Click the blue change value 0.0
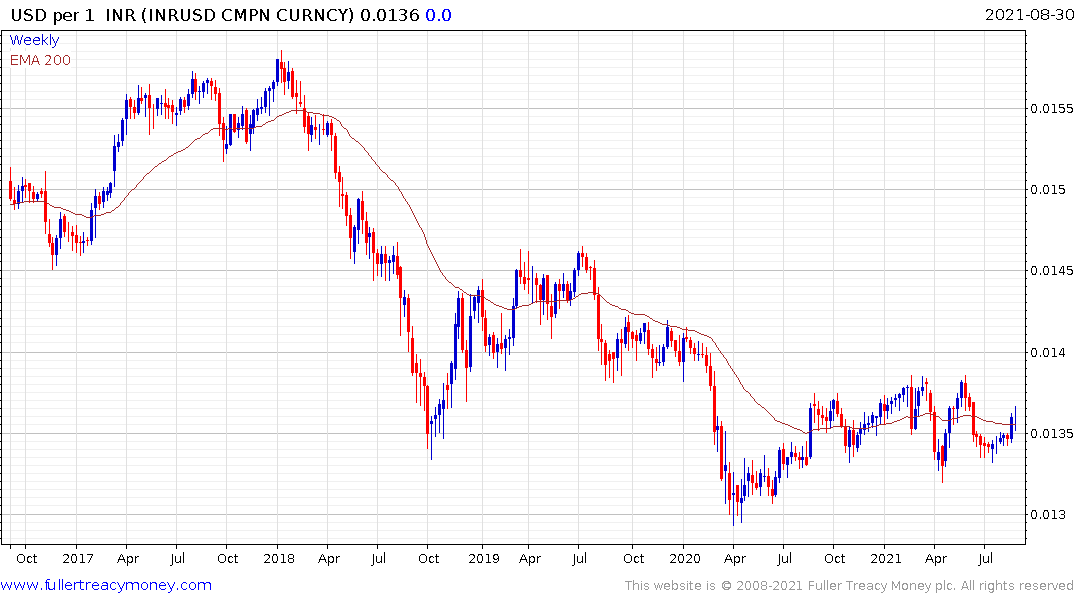Image resolution: width=1075 pixels, height=600 pixels. pos(438,15)
